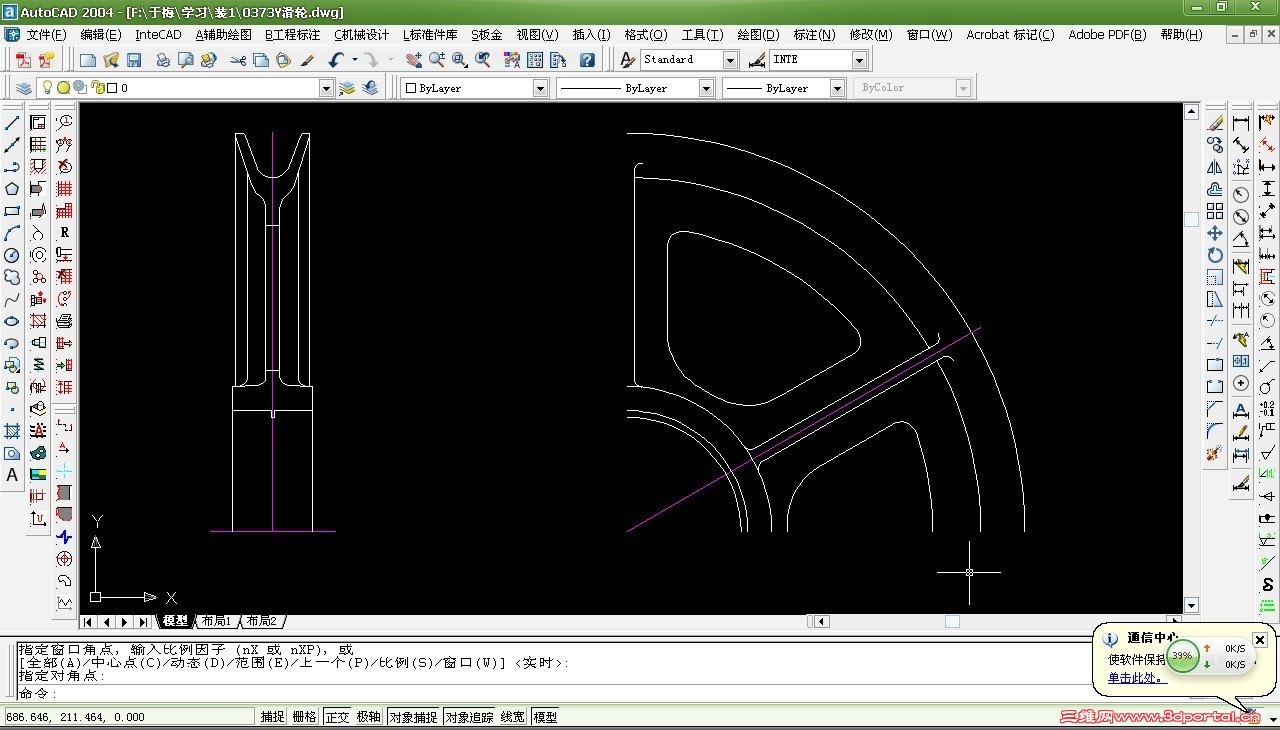1280x730 pixels.
Task: Open the ByLayer linetype dropdown
Action: [x=706, y=88]
